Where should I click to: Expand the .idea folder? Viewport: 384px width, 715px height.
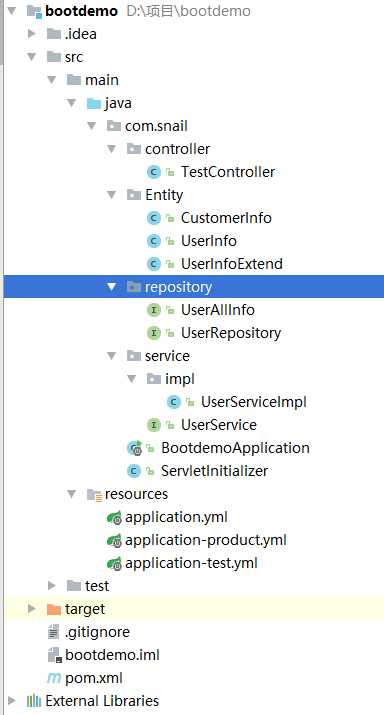click(31, 34)
